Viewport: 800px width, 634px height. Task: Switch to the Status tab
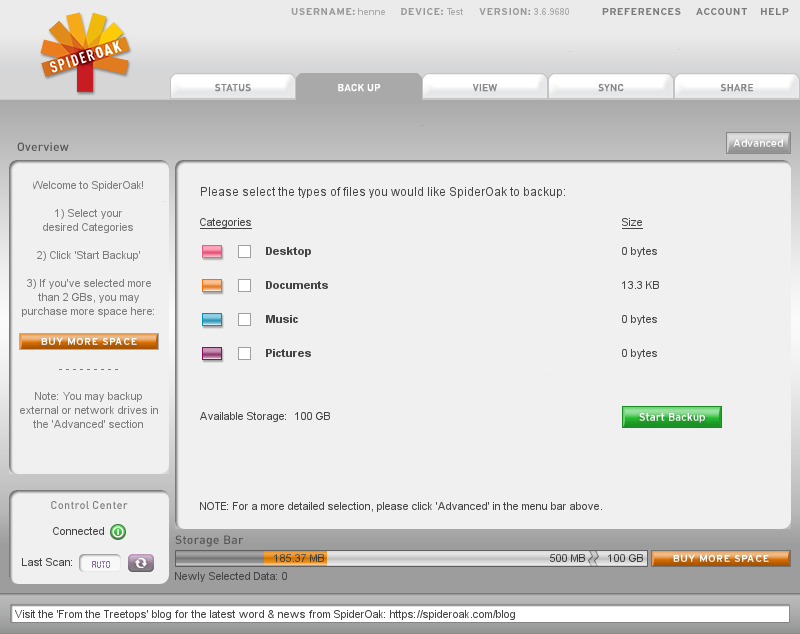pyautogui.click(x=233, y=88)
